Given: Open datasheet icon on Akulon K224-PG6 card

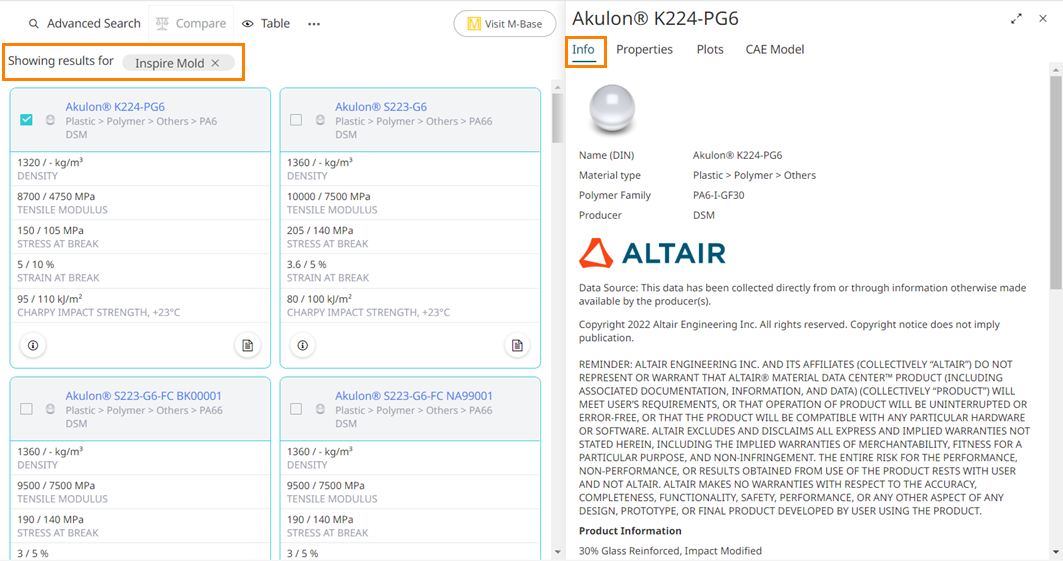Looking at the screenshot, I should pyautogui.click(x=247, y=345).
